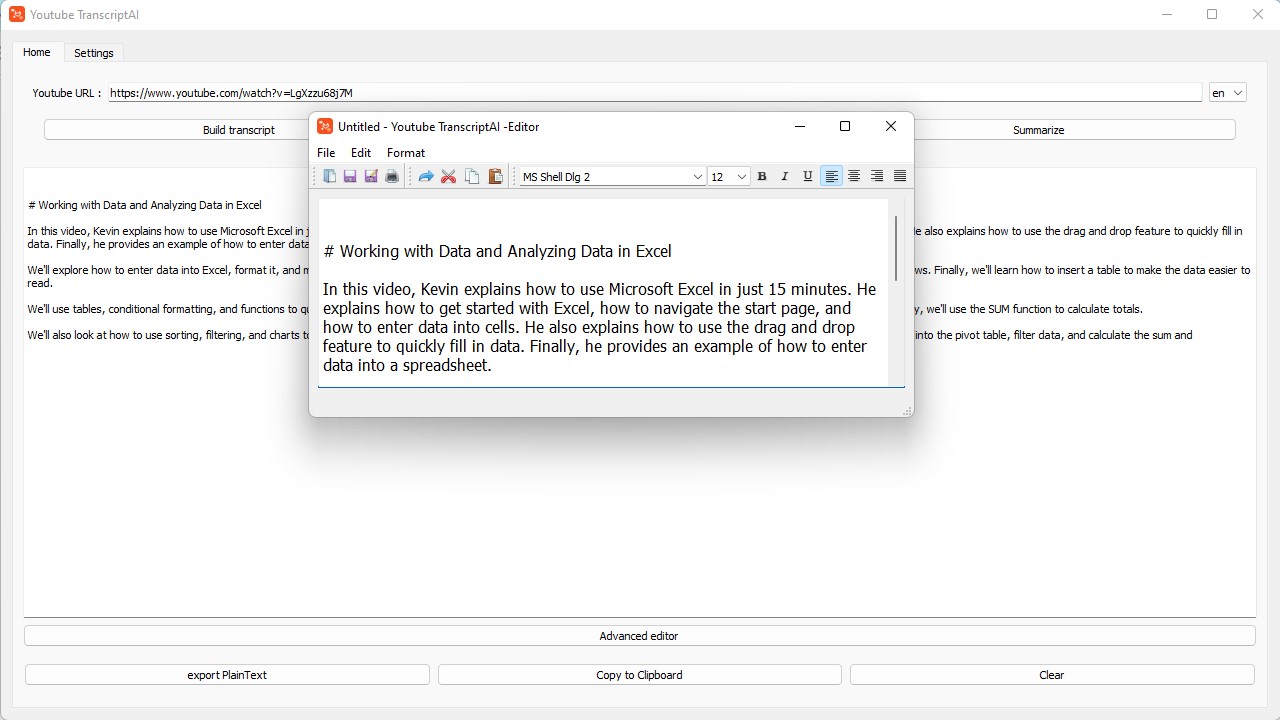The width and height of the screenshot is (1280, 720).
Task: Click the blue redo arrow icon
Action: 426,177
